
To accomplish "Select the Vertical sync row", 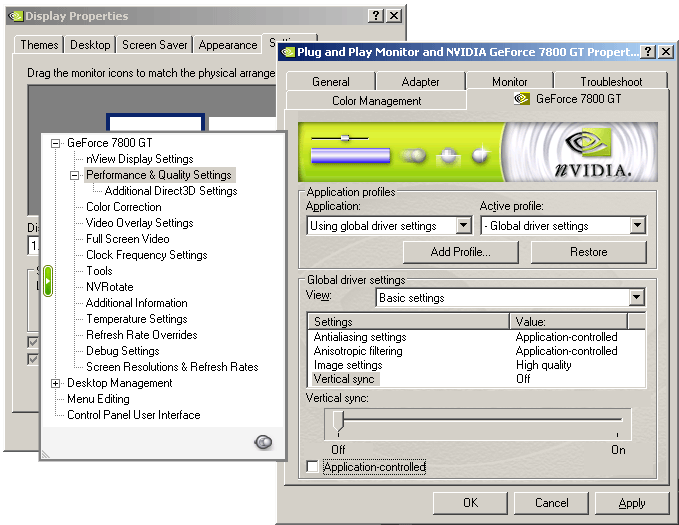I will (x=476, y=379).
